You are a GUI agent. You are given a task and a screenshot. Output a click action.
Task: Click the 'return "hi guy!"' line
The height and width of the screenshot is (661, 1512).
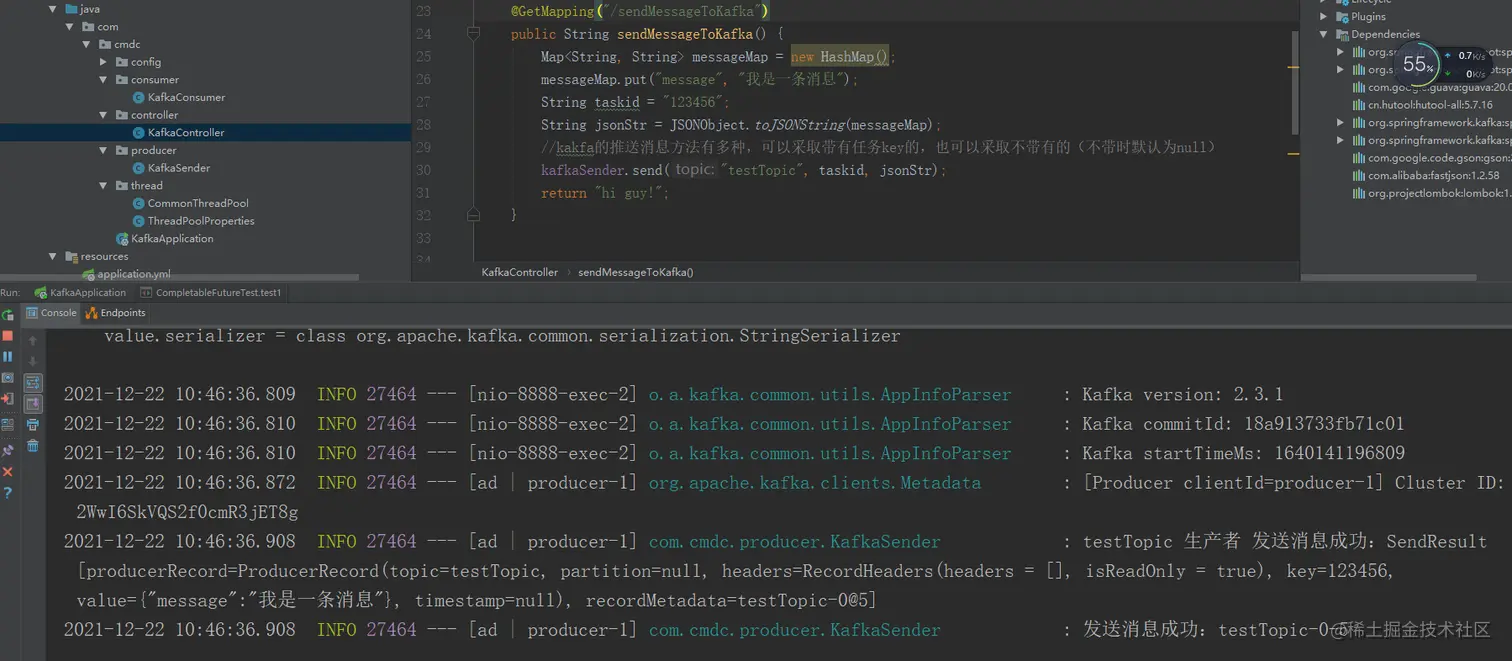pos(605,193)
